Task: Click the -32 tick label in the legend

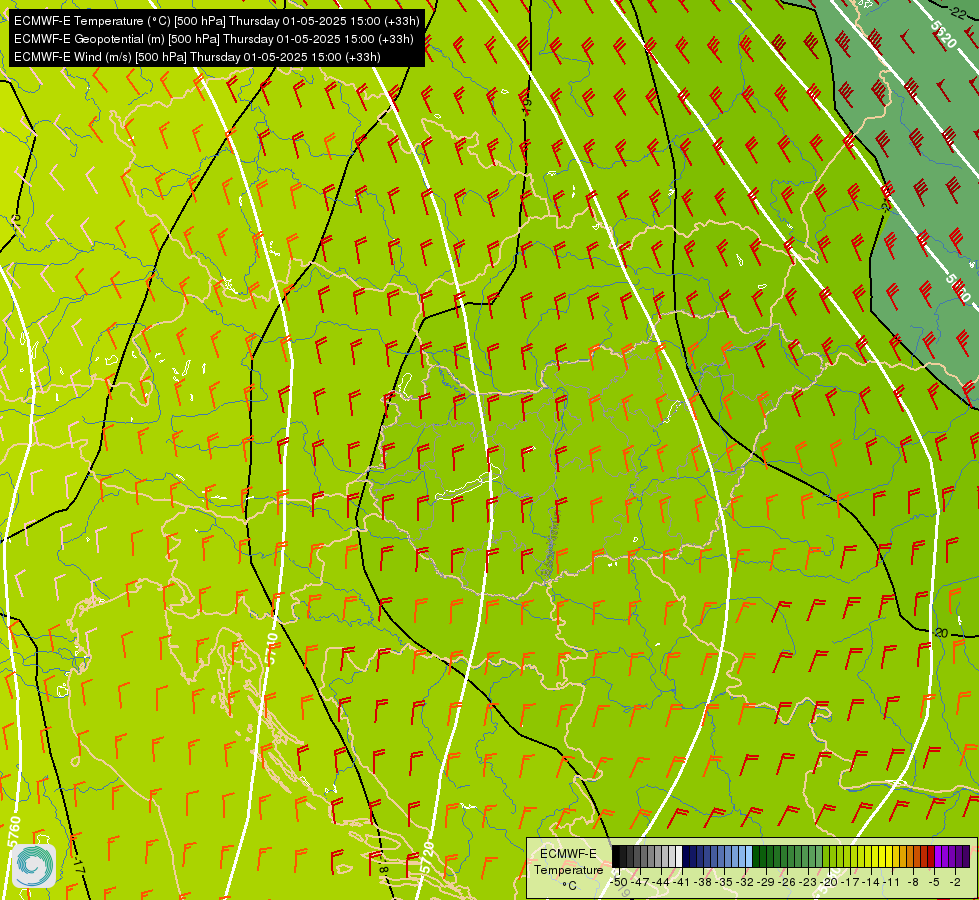Action: [745, 882]
